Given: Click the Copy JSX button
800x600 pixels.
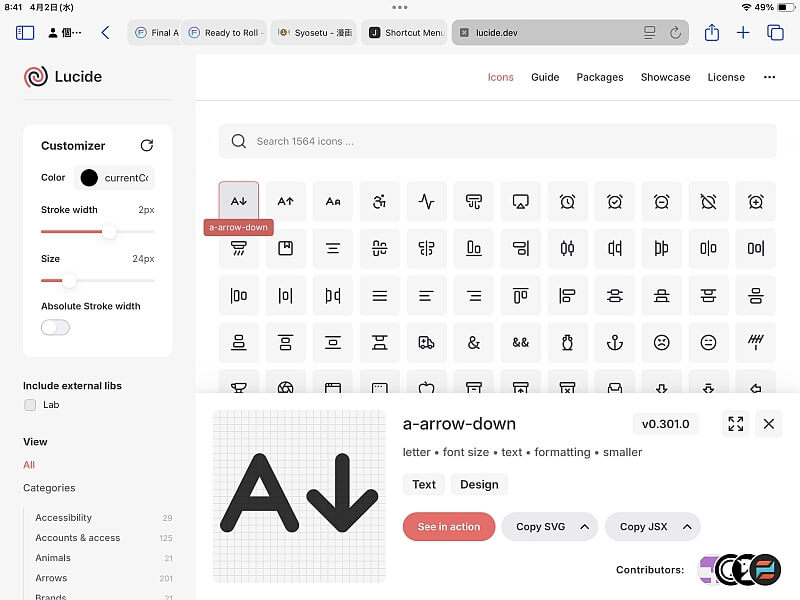Looking at the screenshot, I should [643, 527].
